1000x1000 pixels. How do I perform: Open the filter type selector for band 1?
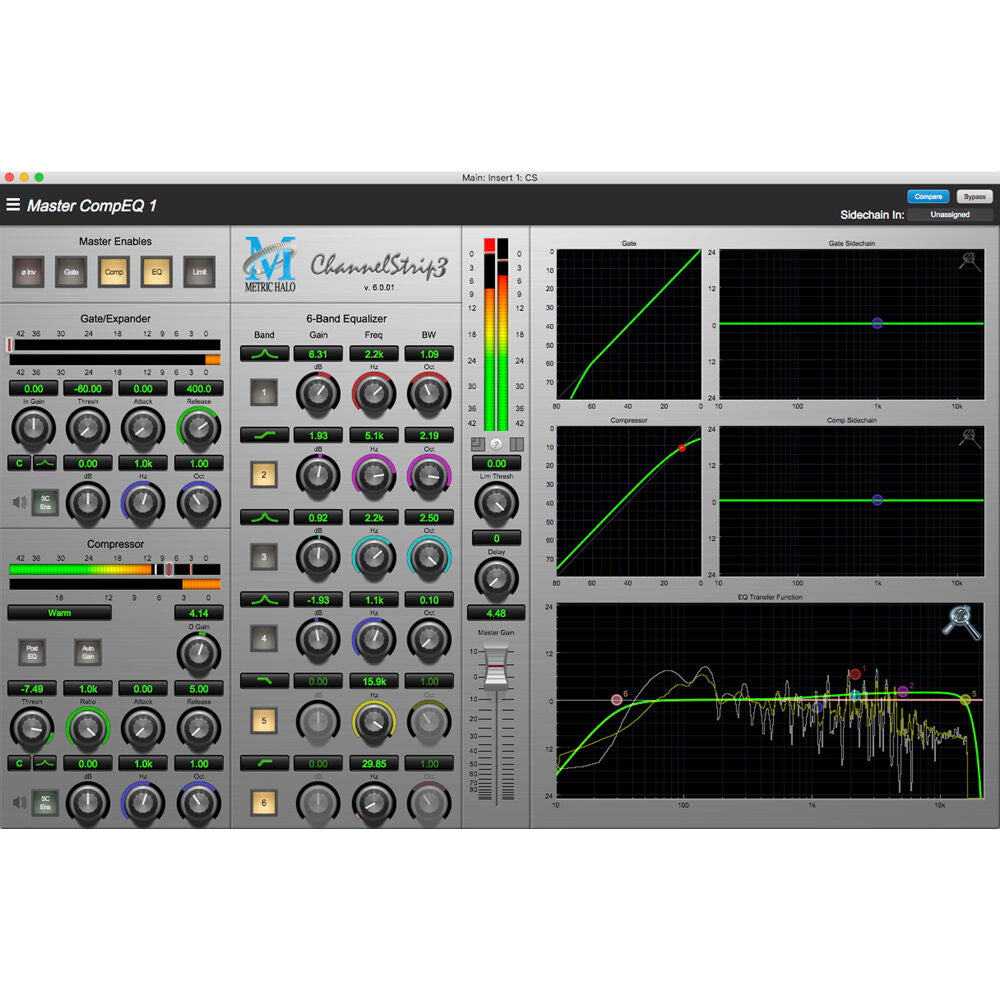pyautogui.click(x=264, y=354)
